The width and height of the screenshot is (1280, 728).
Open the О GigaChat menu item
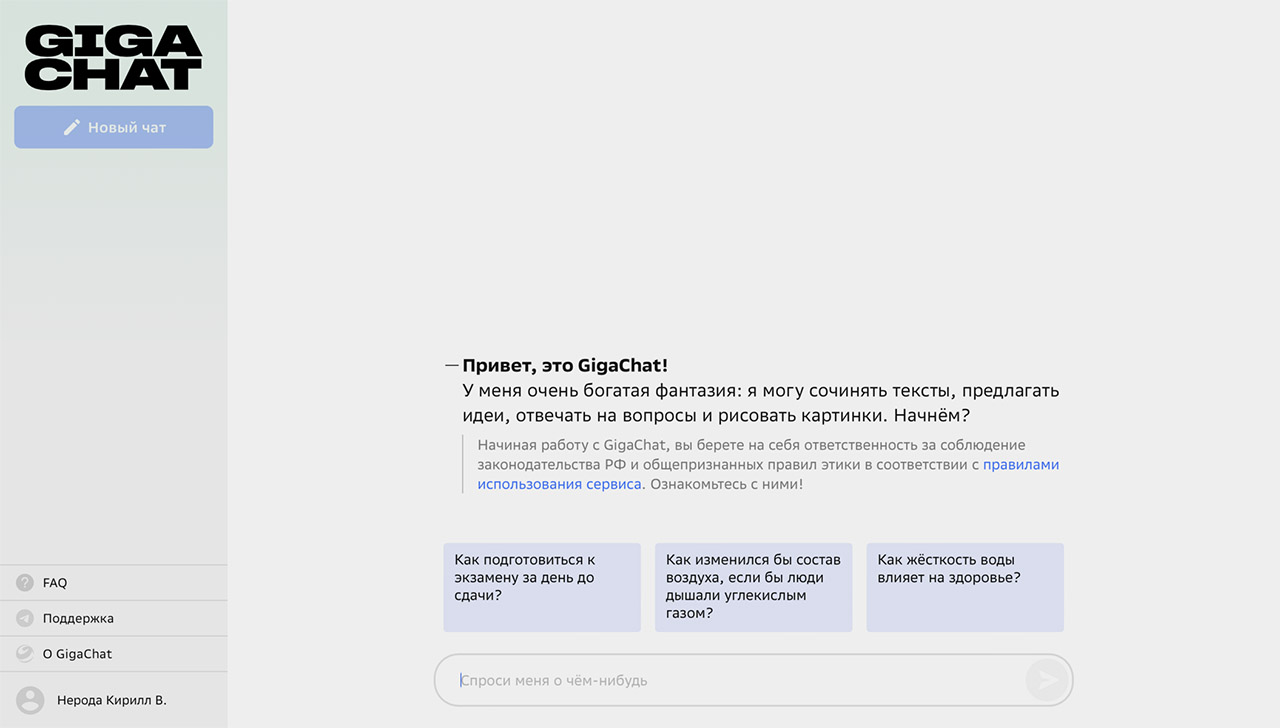click(114, 654)
